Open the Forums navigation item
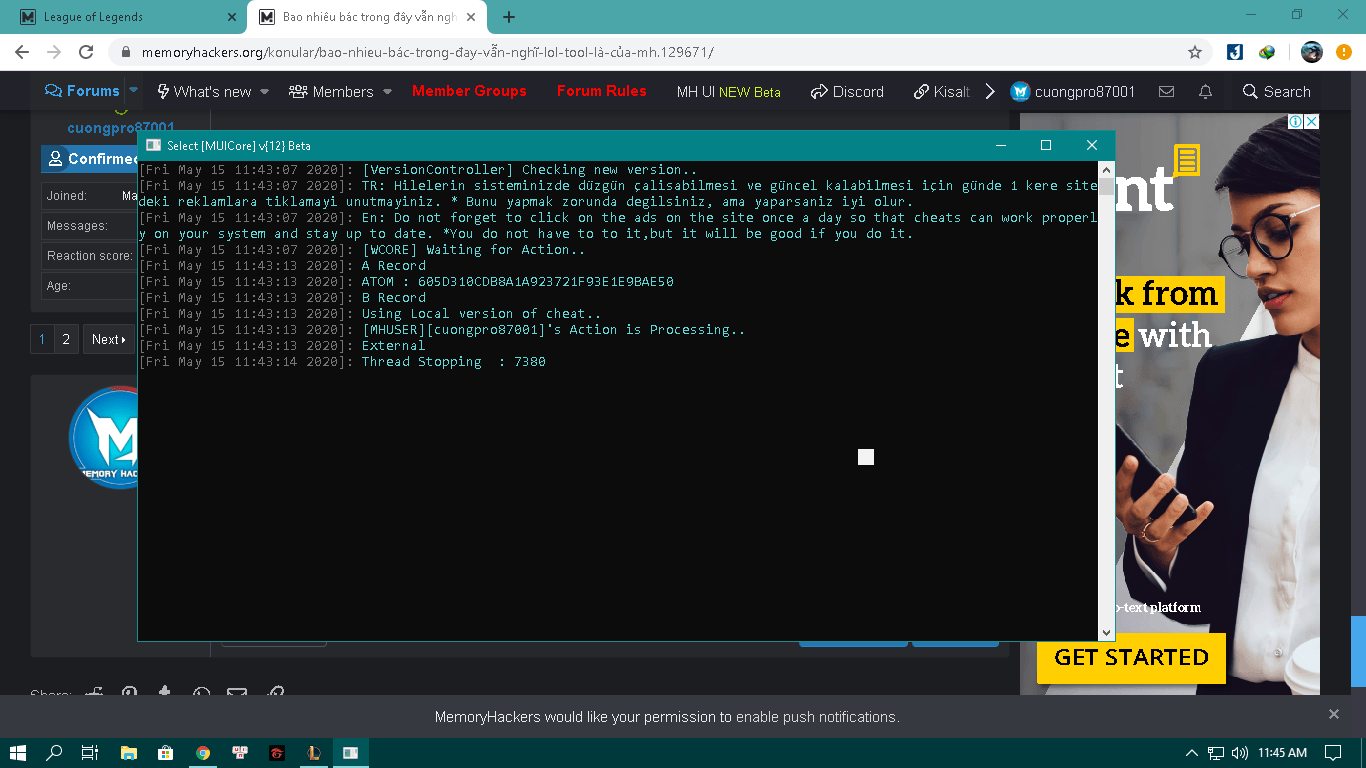This screenshot has width=1366, height=768. pyautogui.click(x=82, y=91)
